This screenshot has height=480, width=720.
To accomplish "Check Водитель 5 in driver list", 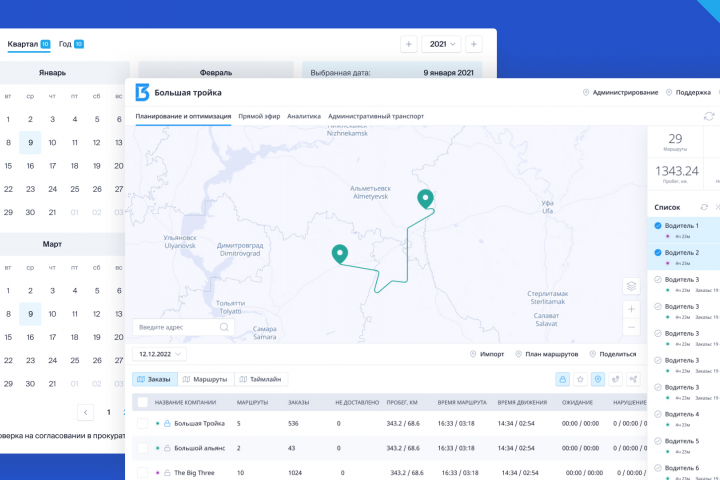I will tap(658, 441).
